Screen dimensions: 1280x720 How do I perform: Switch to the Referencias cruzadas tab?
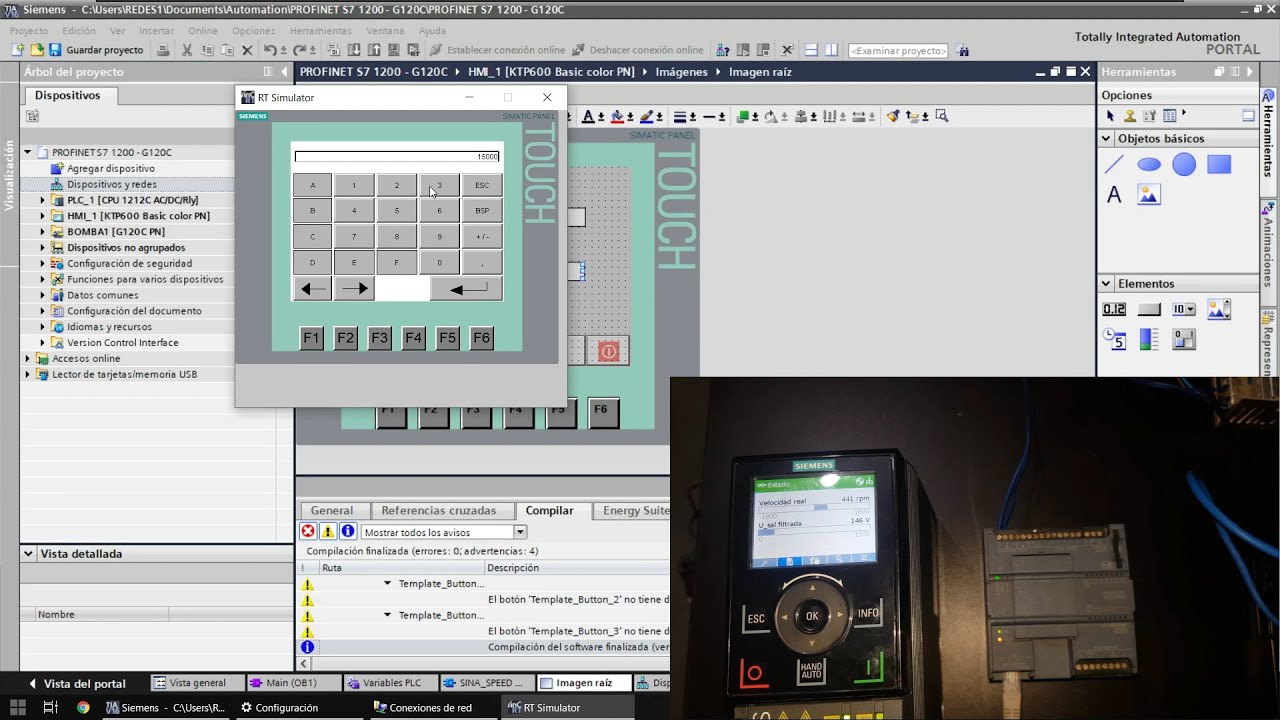point(438,510)
